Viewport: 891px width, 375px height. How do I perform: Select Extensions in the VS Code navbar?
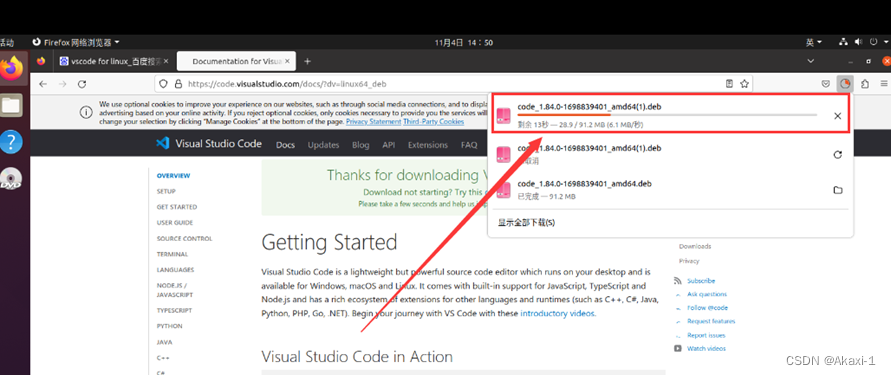[428, 145]
